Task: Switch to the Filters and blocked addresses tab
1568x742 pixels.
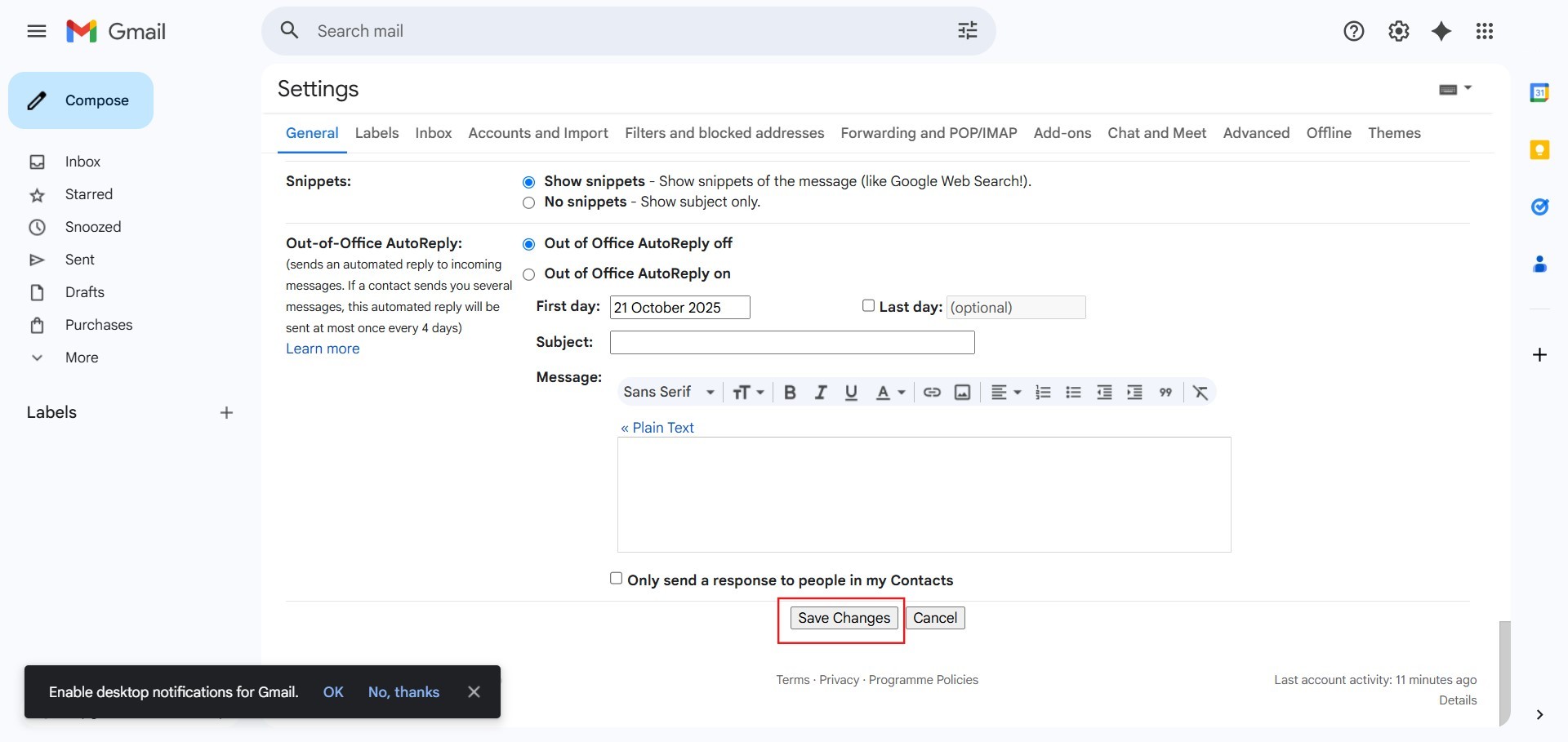Action: [x=724, y=133]
